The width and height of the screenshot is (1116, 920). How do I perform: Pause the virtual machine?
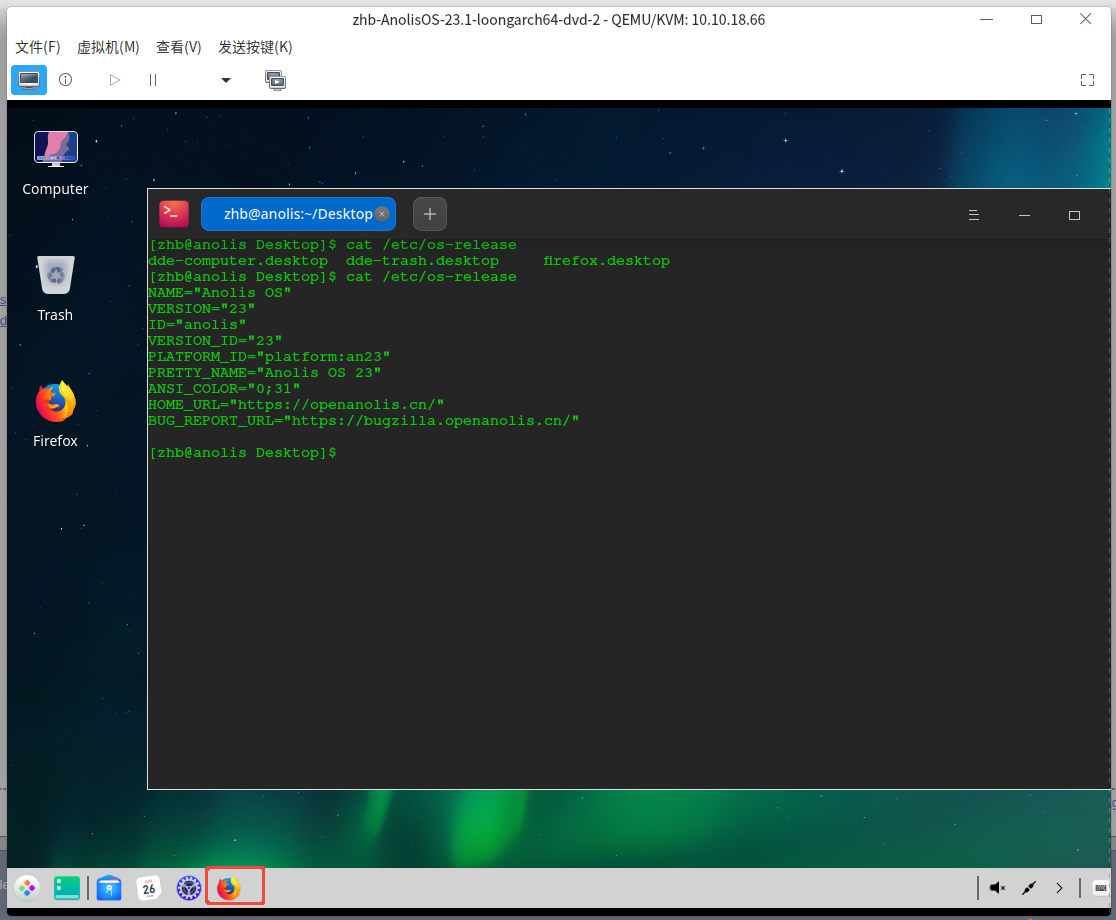(153, 80)
